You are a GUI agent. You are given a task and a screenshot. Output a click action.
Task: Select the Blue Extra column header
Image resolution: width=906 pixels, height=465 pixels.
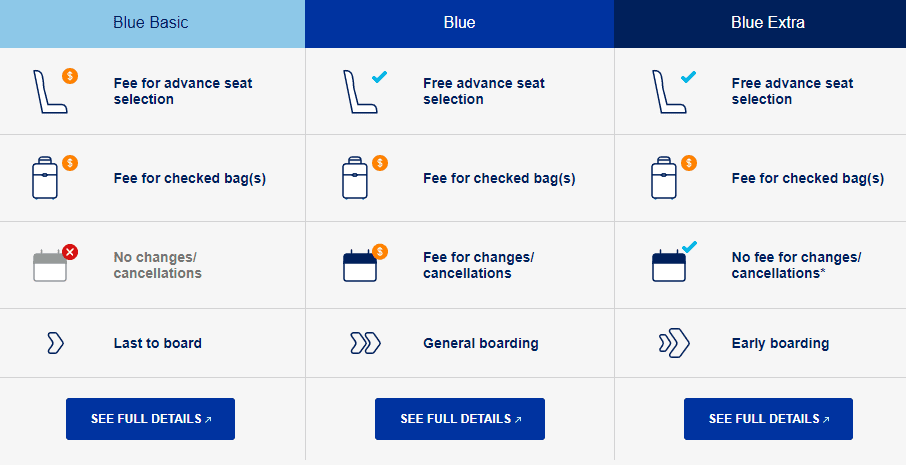pyautogui.click(x=760, y=24)
